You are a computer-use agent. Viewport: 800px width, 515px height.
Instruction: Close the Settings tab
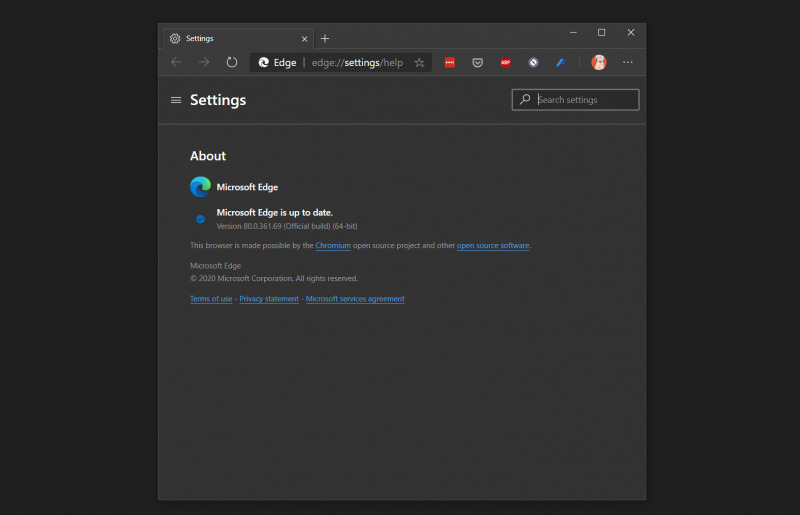[x=305, y=39]
